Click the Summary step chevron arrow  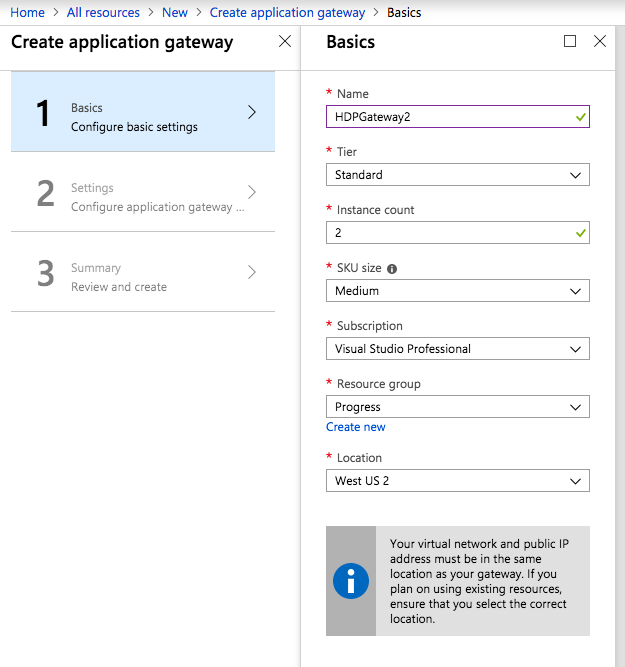[x=252, y=272]
